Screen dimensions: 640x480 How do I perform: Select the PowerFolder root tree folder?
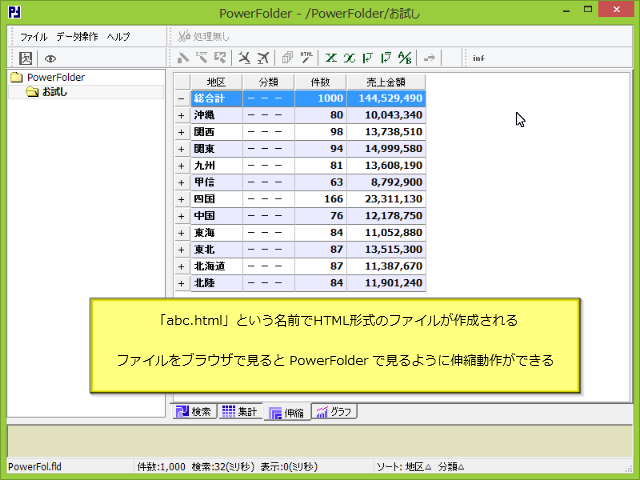[x=48, y=77]
